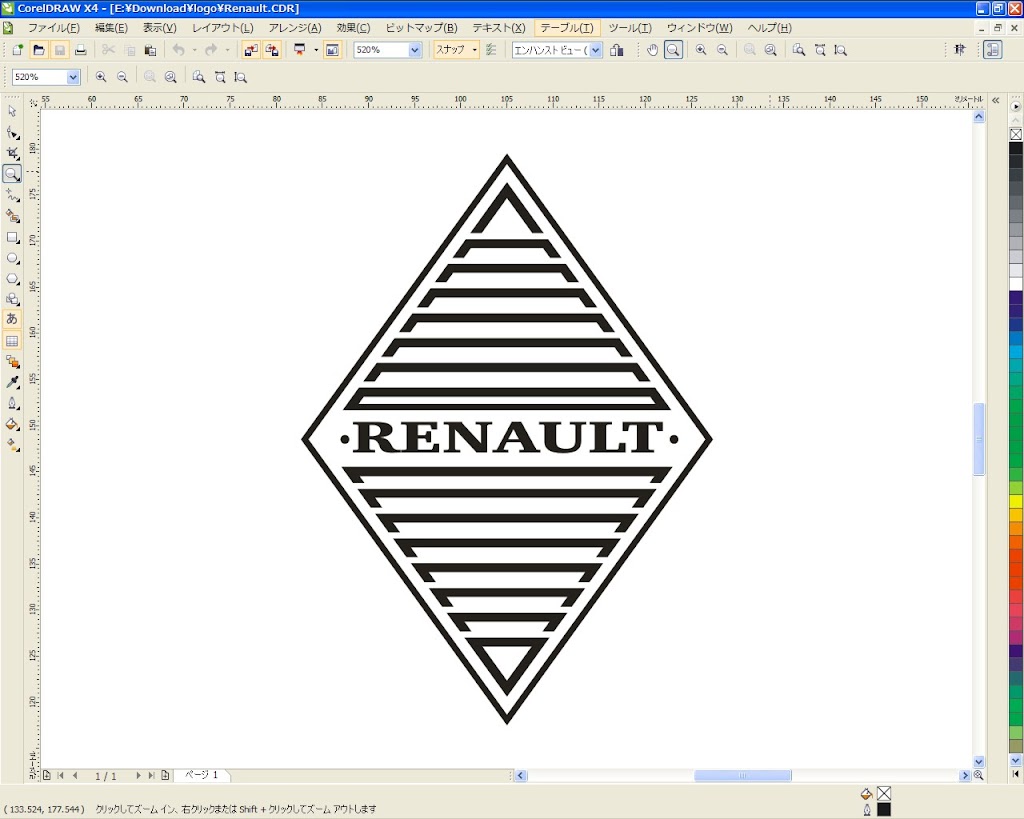Click the Export icon
Screen dimensions: 1024x819
272,50
